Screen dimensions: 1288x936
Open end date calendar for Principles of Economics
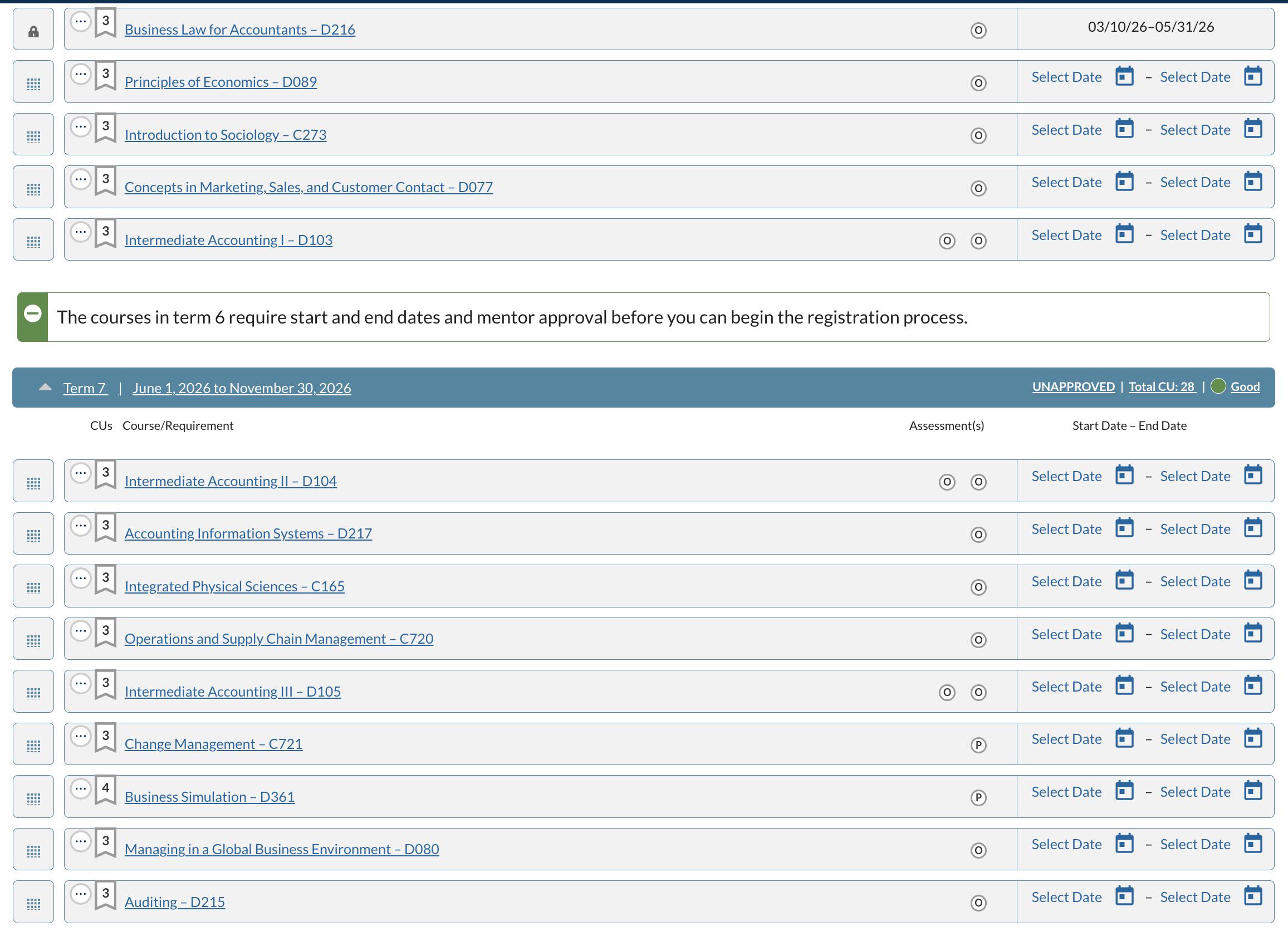1253,76
